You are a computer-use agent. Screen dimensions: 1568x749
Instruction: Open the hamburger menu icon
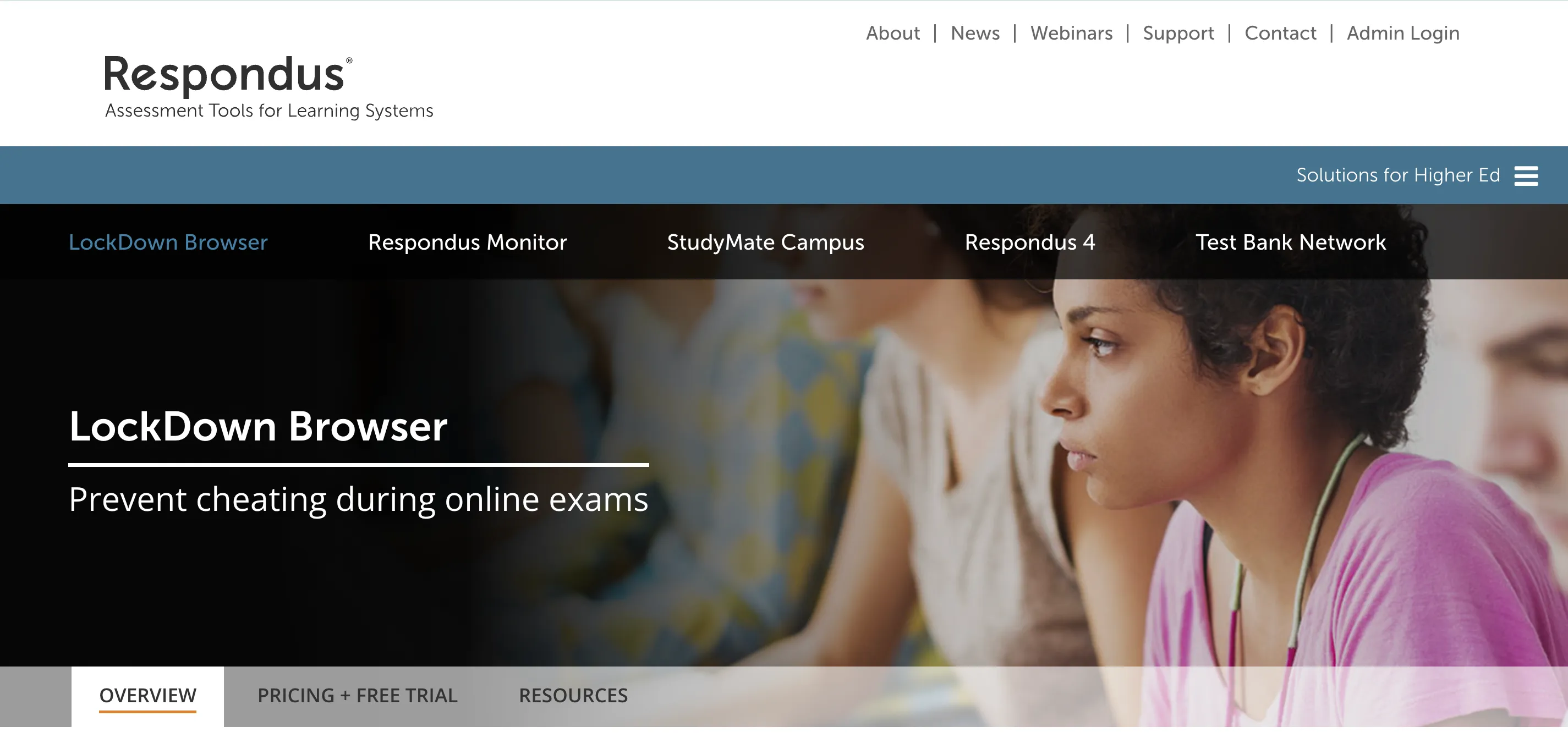(x=1526, y=176)
